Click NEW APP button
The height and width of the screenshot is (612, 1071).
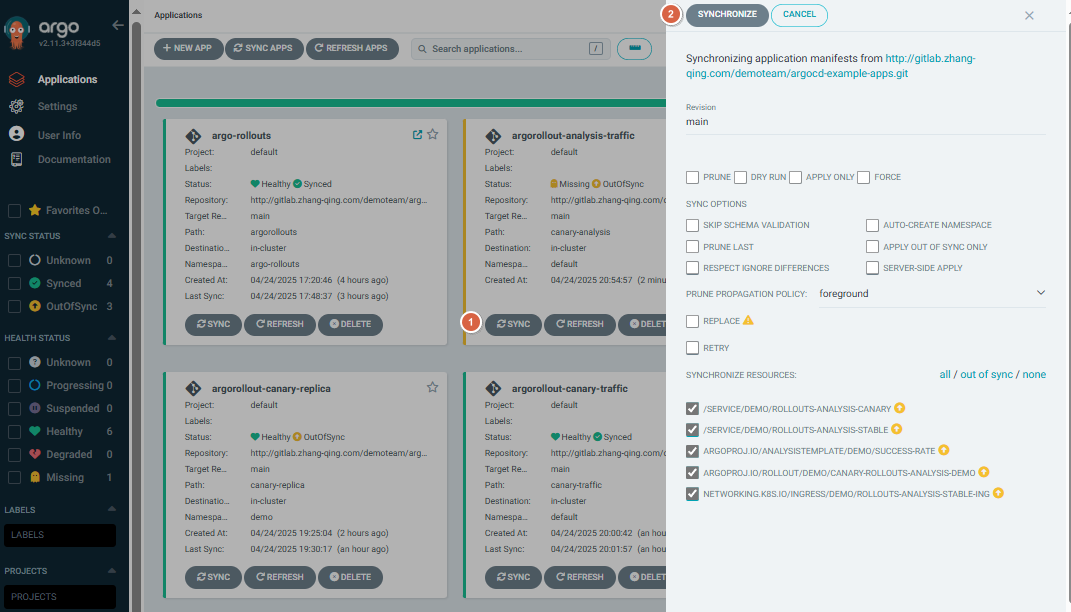pos(188,48)
